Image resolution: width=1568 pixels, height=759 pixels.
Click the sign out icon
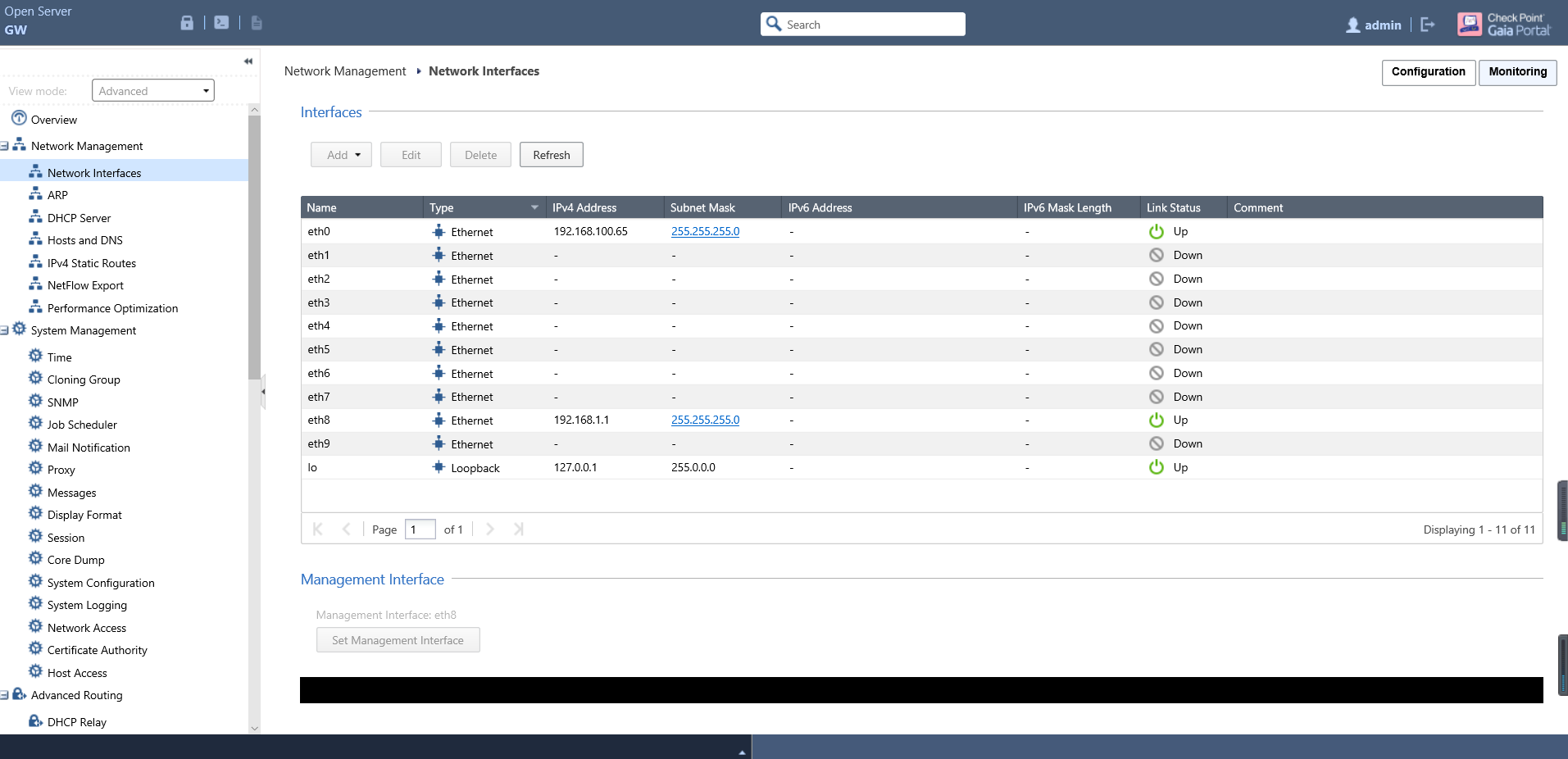[1428, 25]
